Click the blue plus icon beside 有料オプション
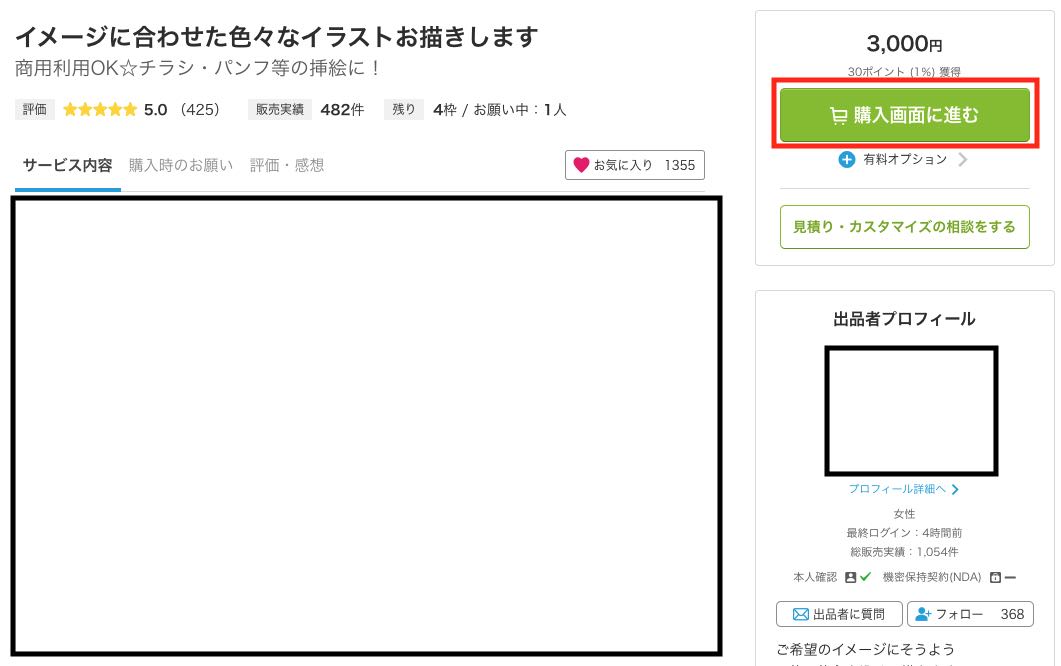This screenshot has height=666, width=1061. (x=846, y=159)
